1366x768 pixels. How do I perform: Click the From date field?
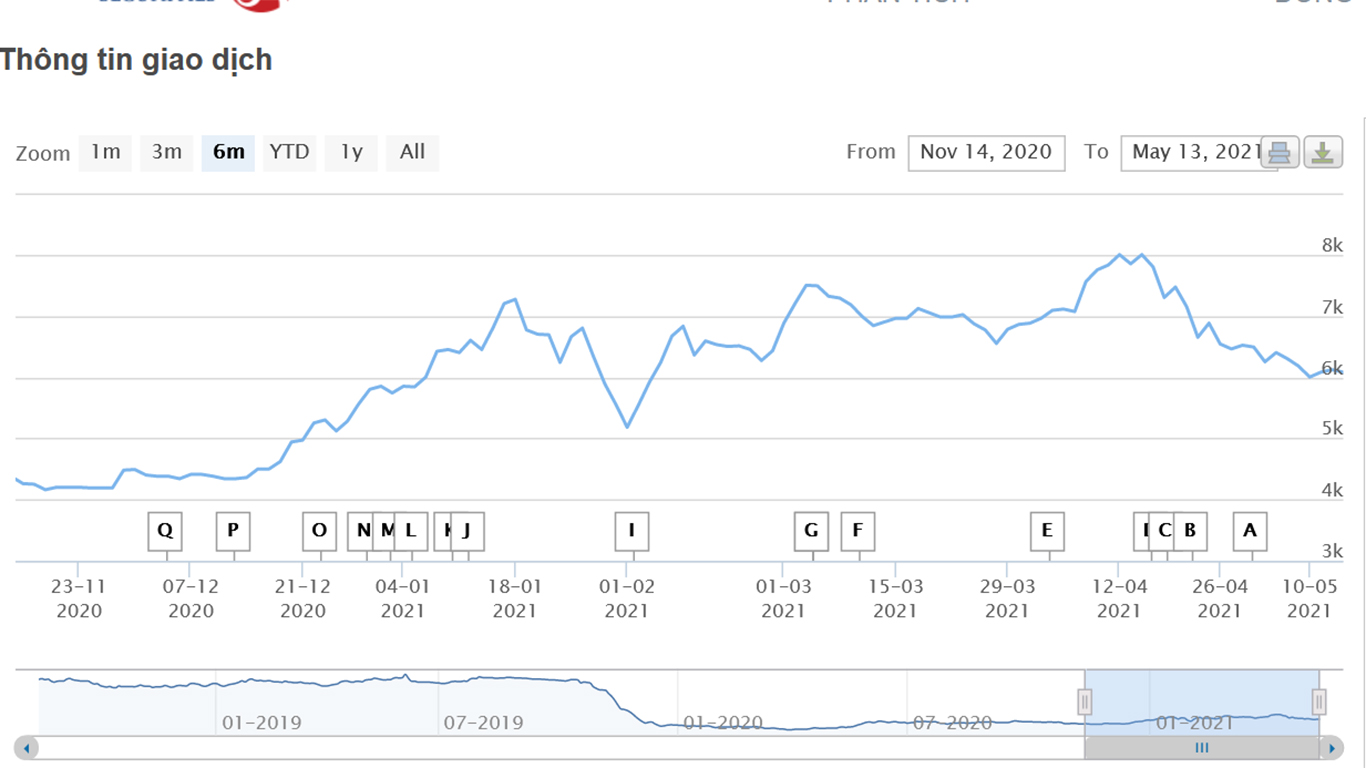pyautogui.click(x=985, y=153)
